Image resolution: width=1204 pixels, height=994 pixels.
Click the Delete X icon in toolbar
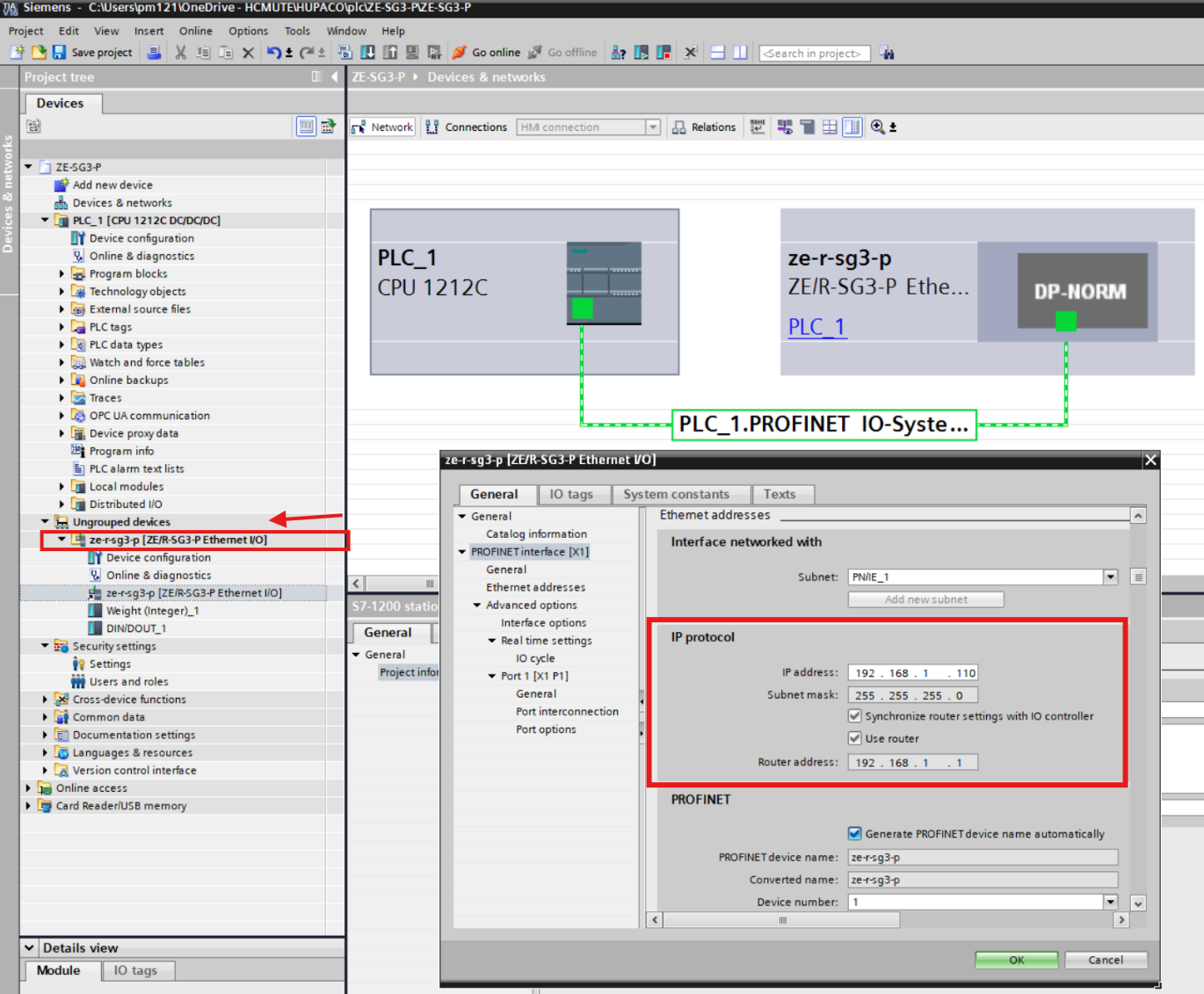(x=248, y=53)
